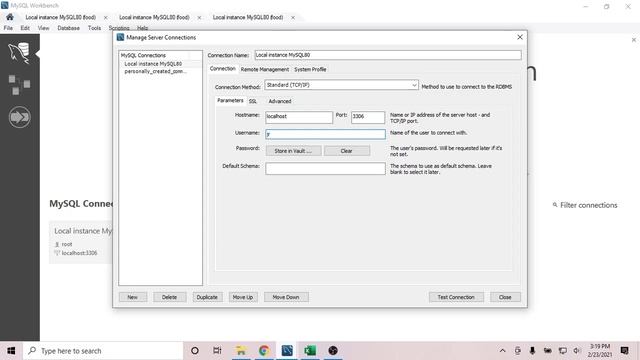Click the Windows Start button
Viewport: 640px width, 360px height.
pos(11,351)
